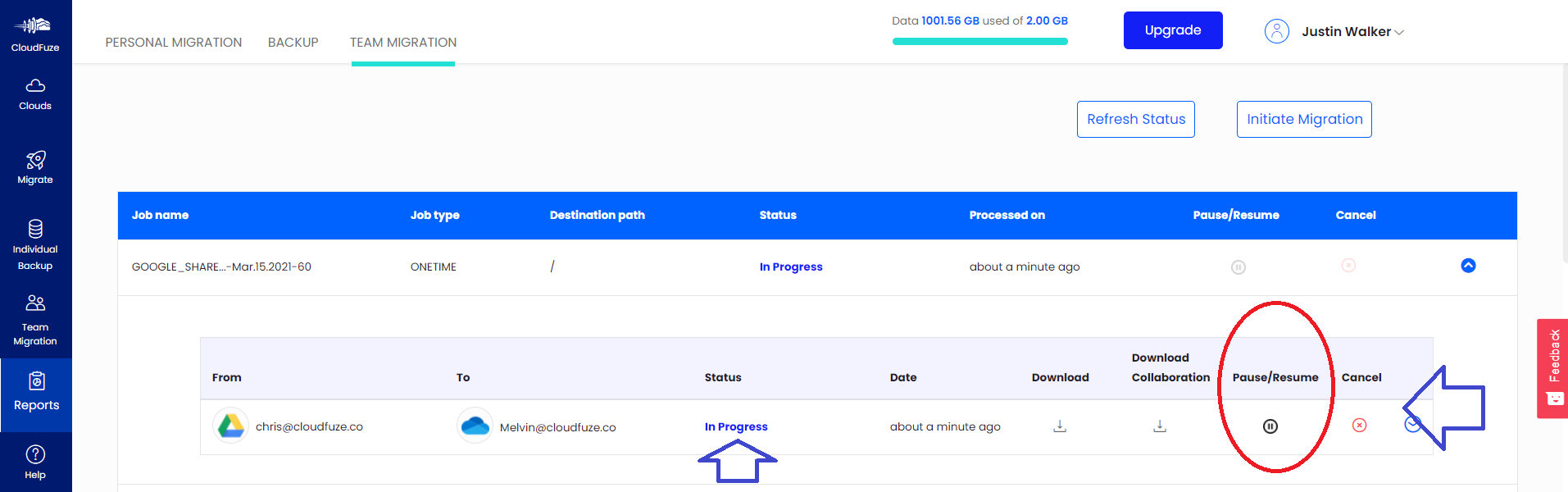1568x492 pixels.
Task: Open the Reports sidebar item
Action: (x=36, y=392)
